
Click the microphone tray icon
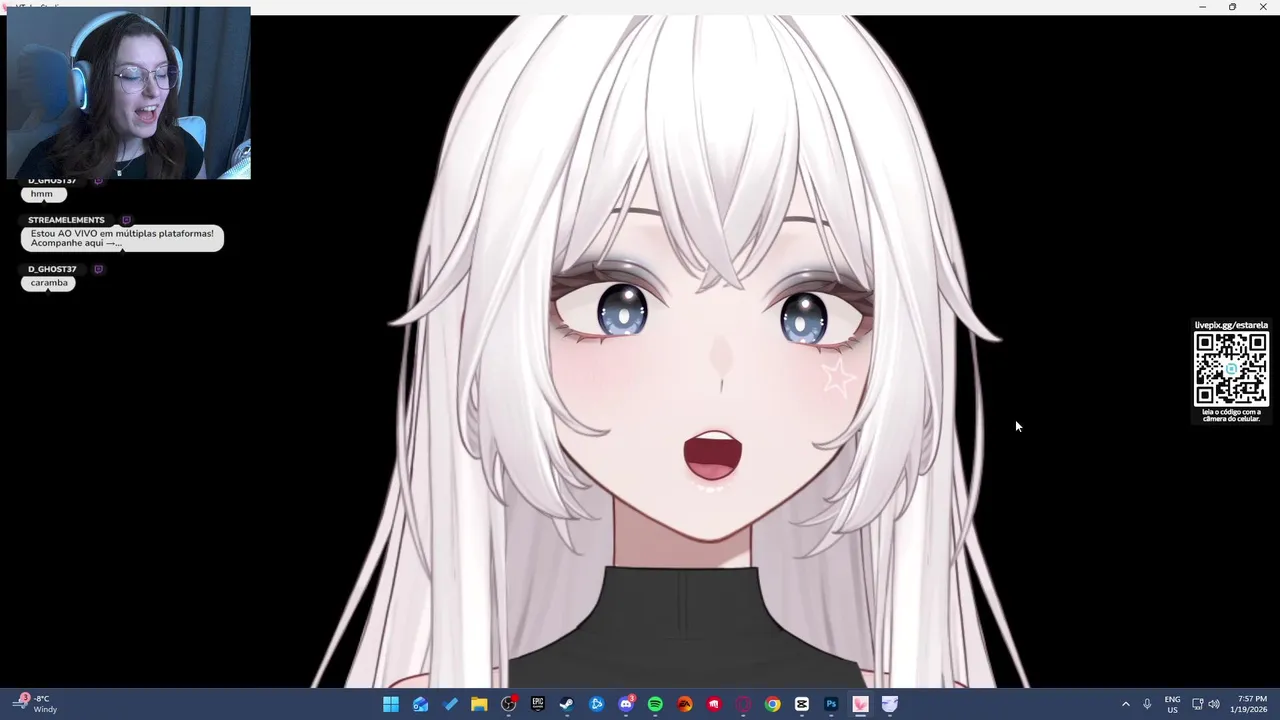click(1147, 704)
